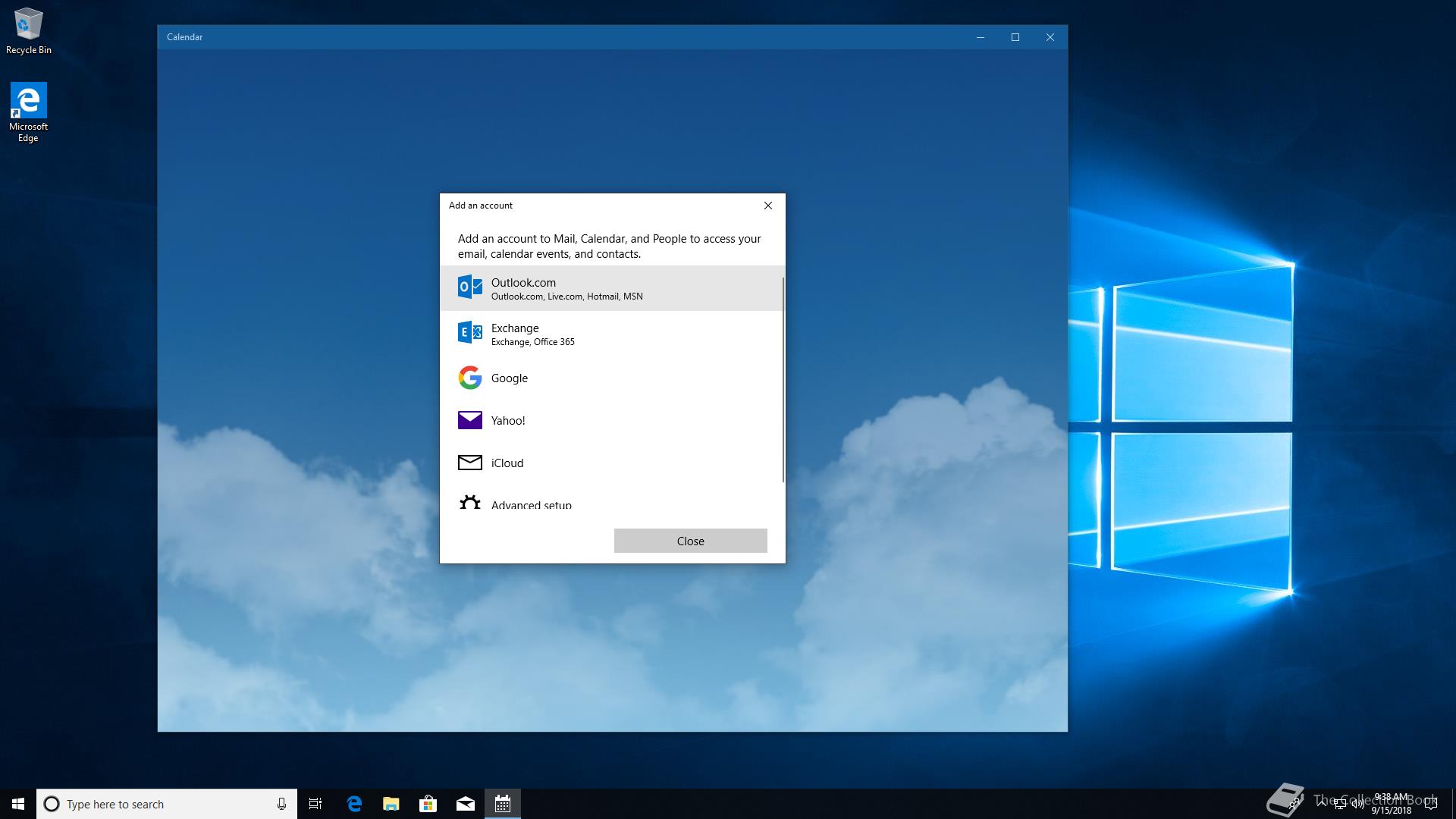
Task: Click the Exchange, Office 365 subtitle
Action: (x=533, y=342)
